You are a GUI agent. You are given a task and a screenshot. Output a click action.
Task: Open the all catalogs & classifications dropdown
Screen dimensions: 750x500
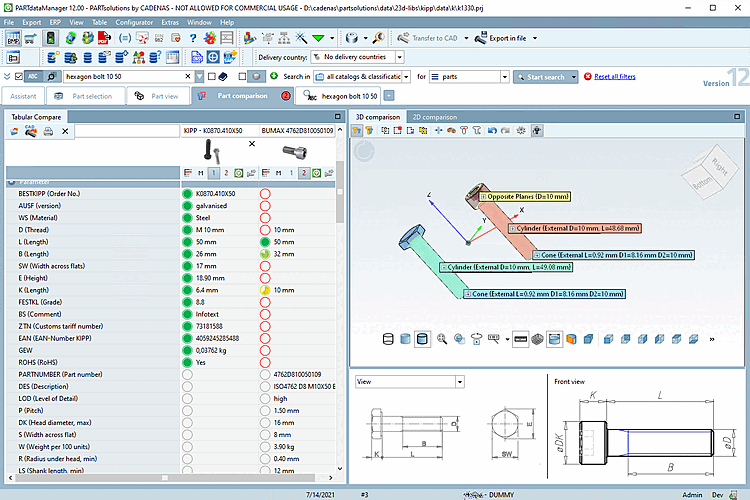click(x=406, y=77)
